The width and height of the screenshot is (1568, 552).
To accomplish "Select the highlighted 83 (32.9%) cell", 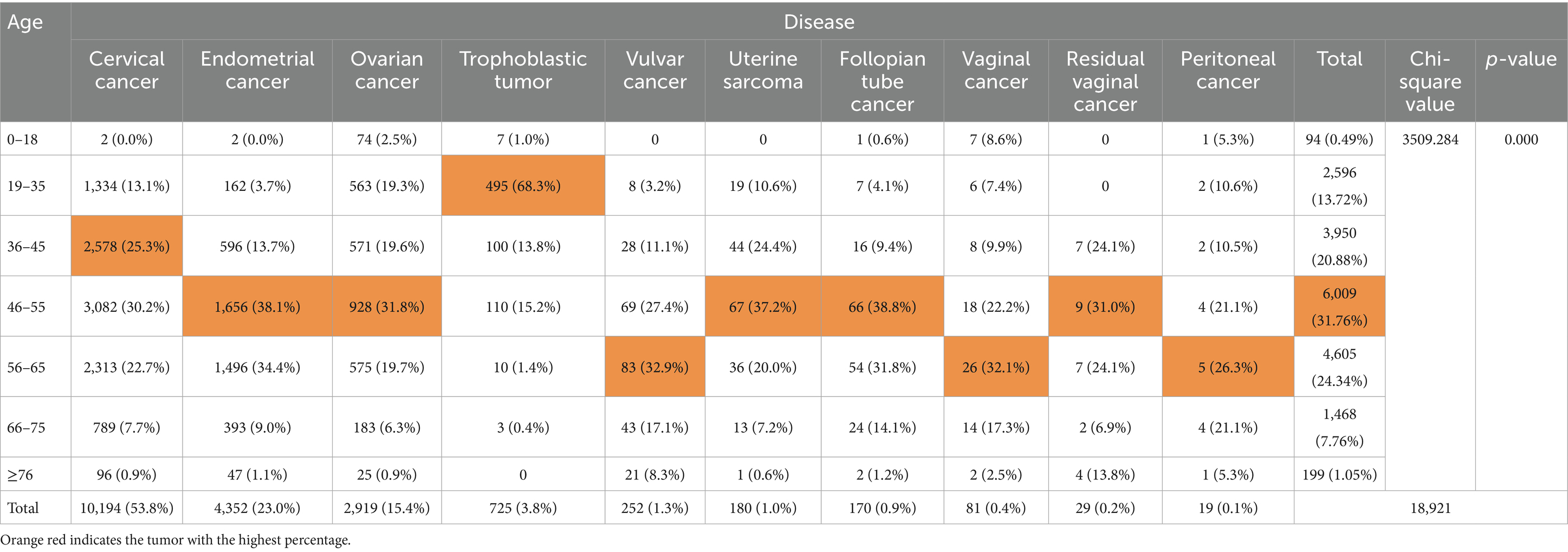I will [655, 368].
